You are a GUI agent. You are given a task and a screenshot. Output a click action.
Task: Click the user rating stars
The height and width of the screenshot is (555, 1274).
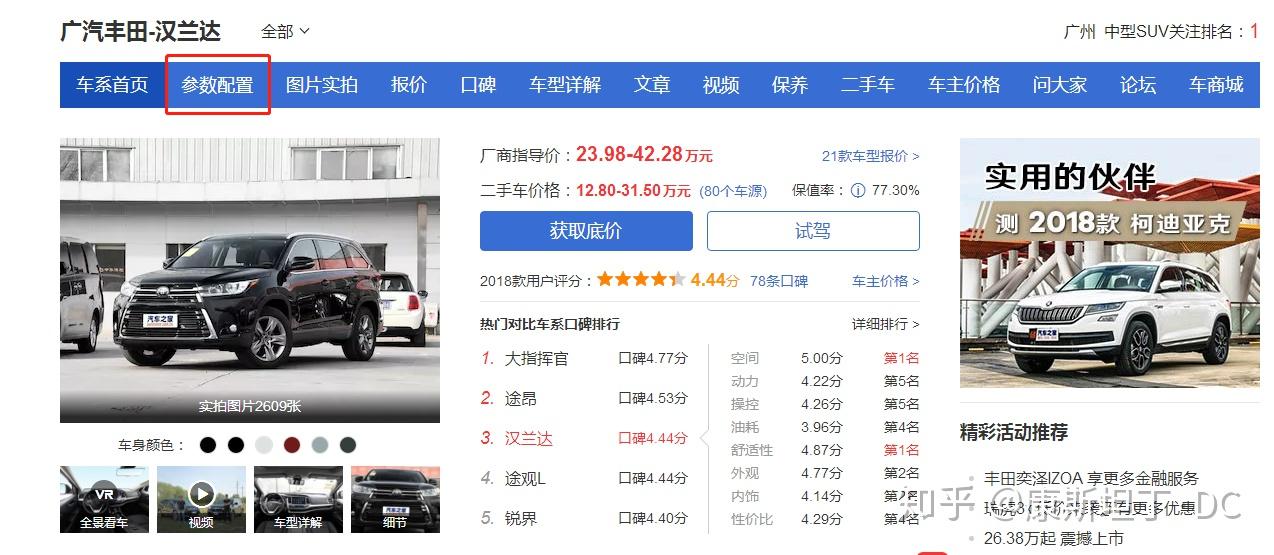tap(641, 280)
